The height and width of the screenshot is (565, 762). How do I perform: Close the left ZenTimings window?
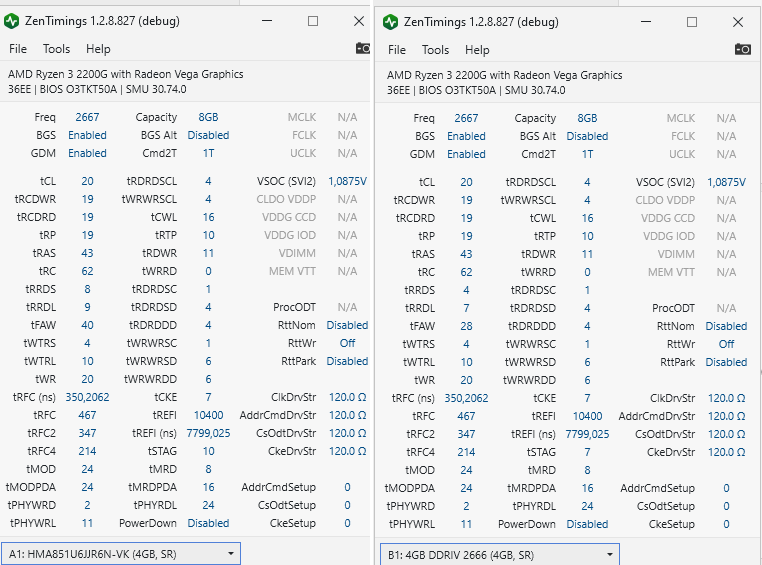pos(359,21)
